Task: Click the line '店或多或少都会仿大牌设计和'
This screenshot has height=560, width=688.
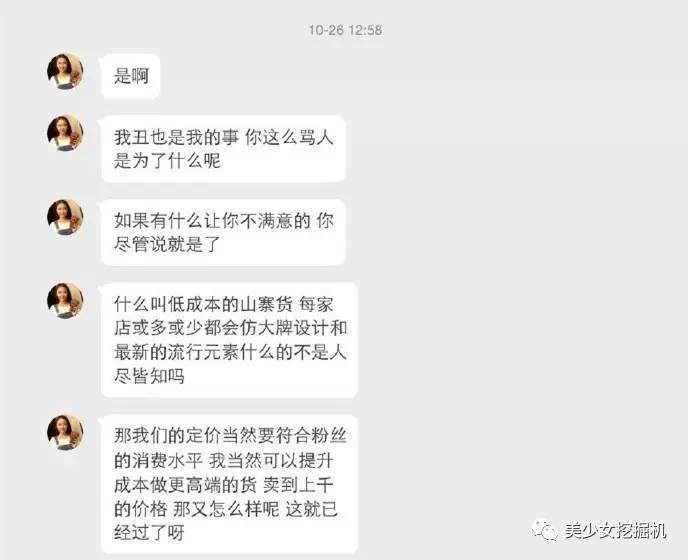Action: click(x=230, y=328)
